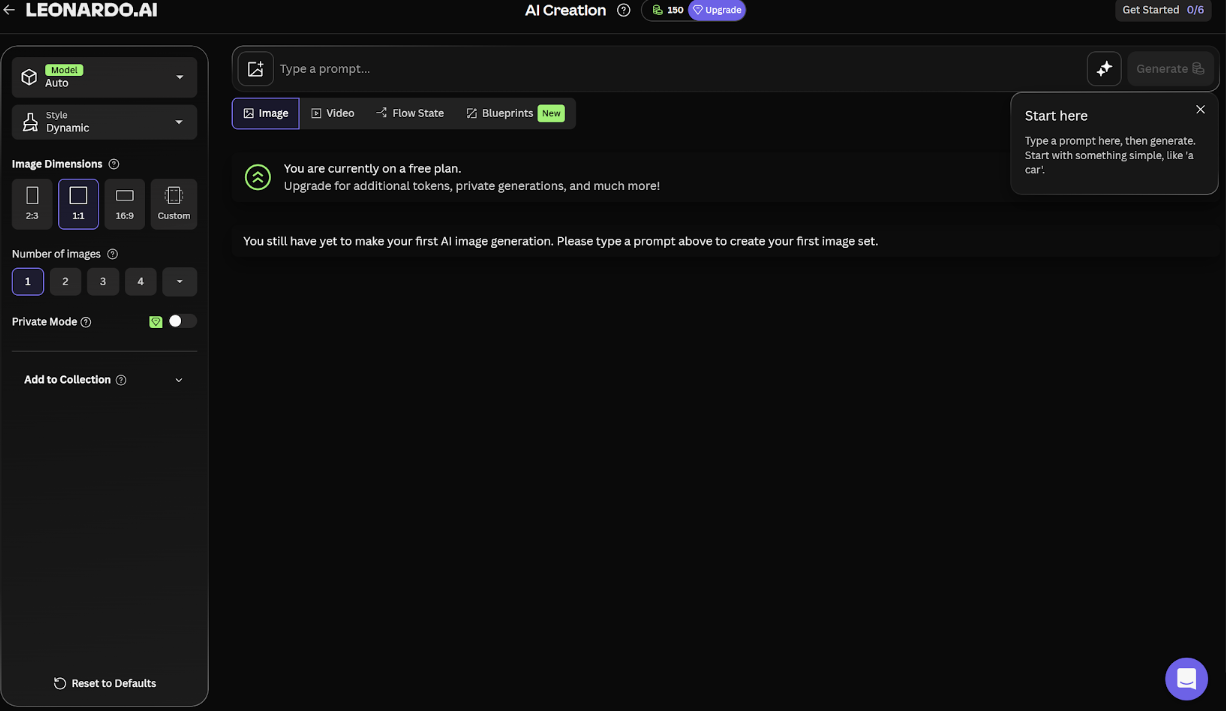This screenshot has height=711, width=1226.
Task: Select the 2:3 image dimension option
Action: [x=32, y=204]
